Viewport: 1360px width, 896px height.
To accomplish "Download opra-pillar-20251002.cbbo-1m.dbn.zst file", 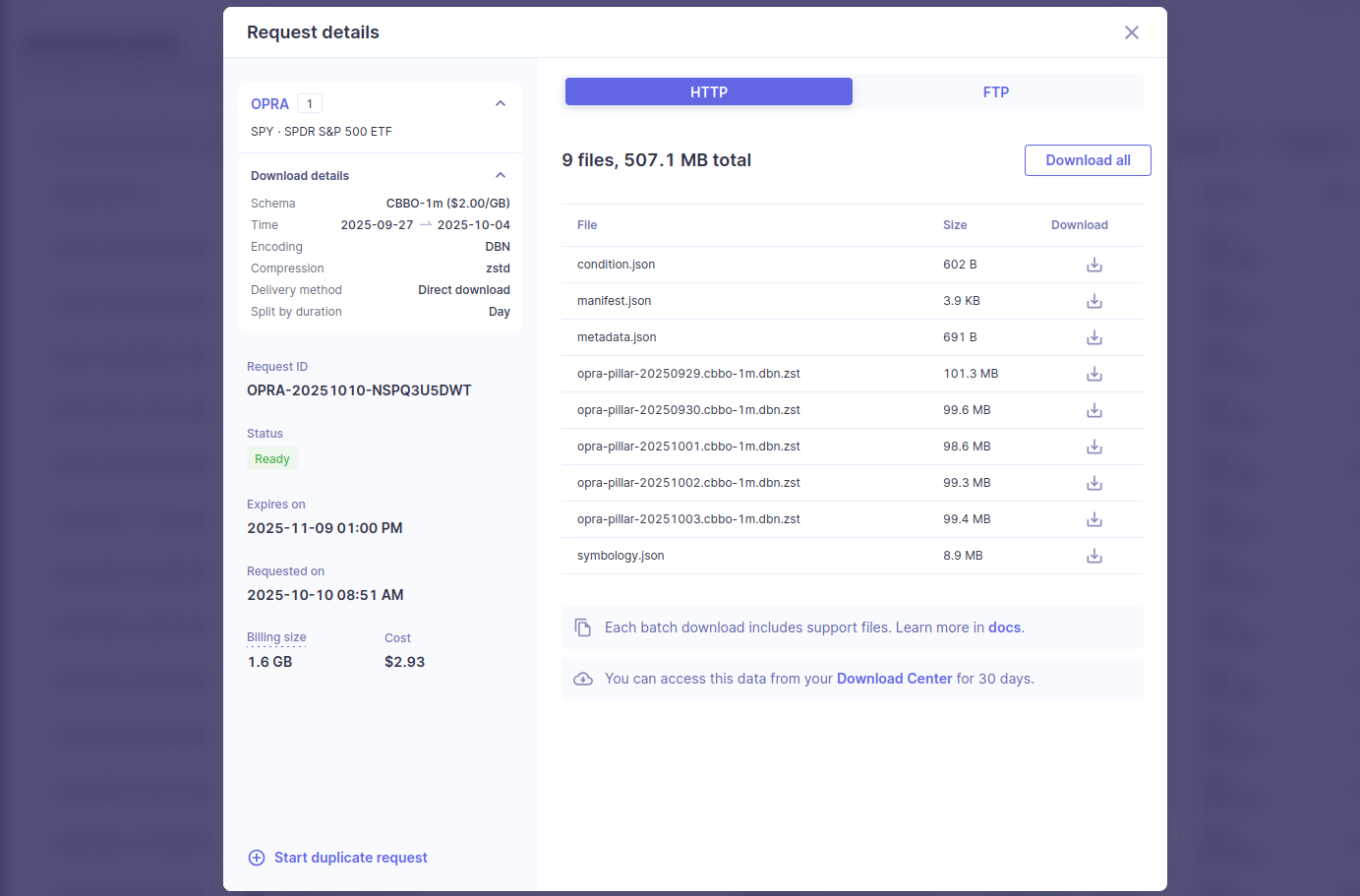I will pos(1094,483).
